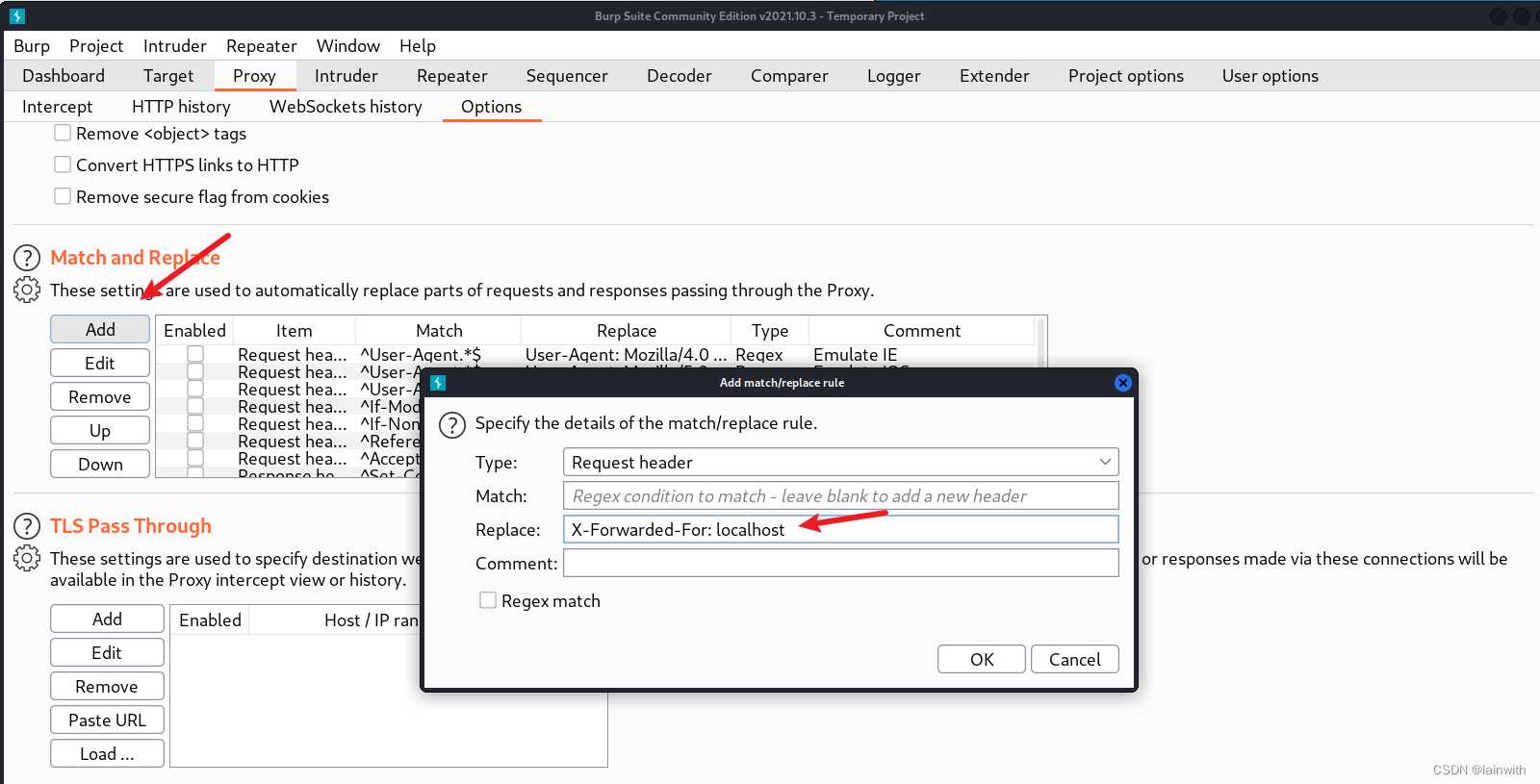The image size is (1540, 784).
Task: Enable the ^Accept rule checkbox
Action: click(x=195, y=458)
